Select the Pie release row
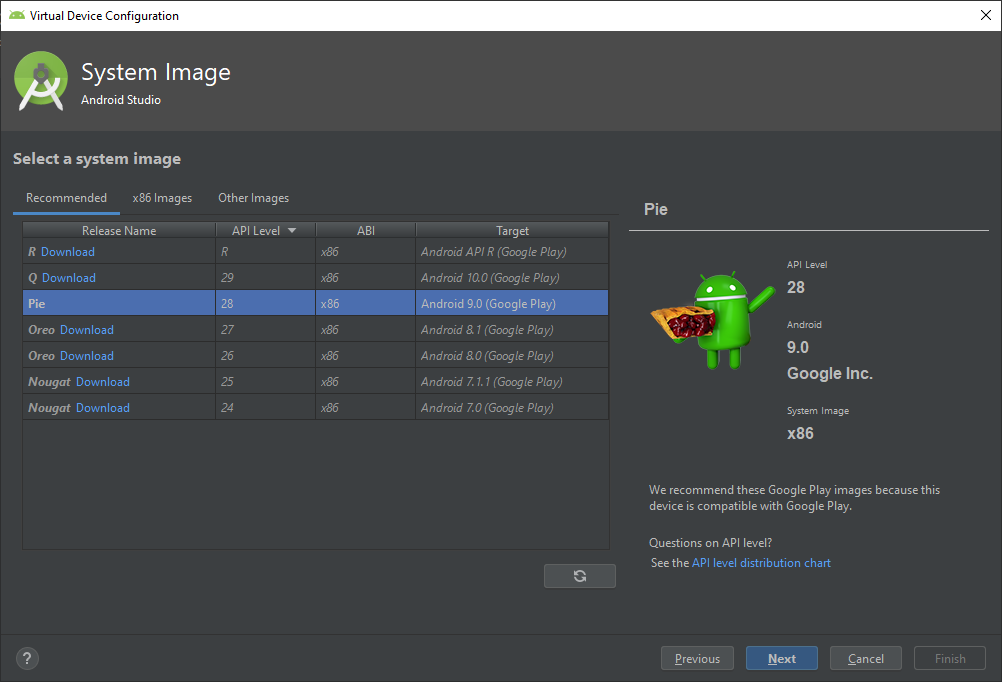 (x=316, y=303)
